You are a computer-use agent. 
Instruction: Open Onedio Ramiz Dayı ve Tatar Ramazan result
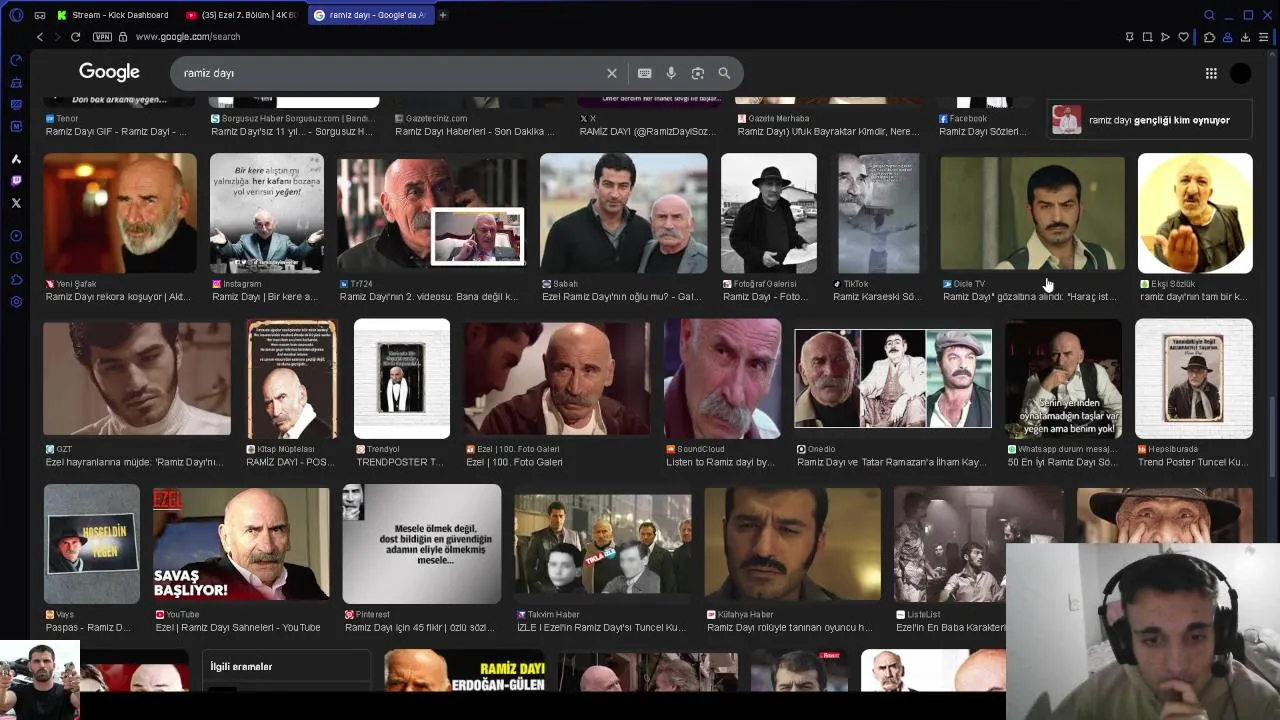pyautogui.click(x=892, y=378)
